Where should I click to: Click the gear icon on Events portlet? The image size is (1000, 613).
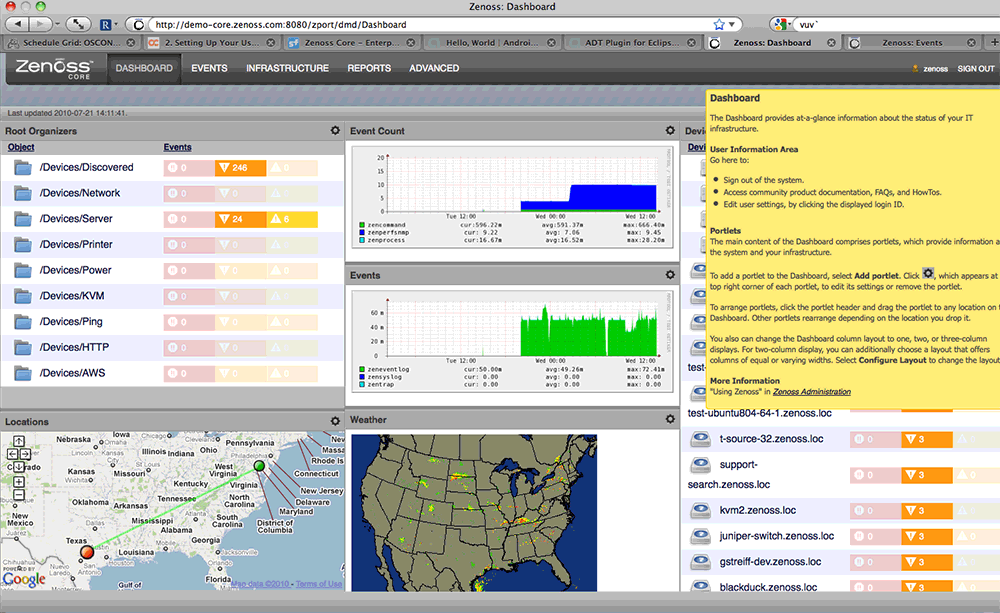click(670, 274)
